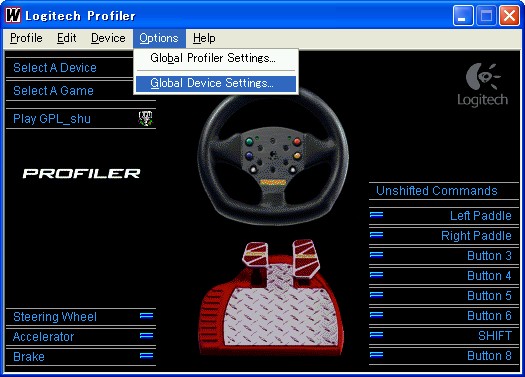Click the blue marker beside Steering Wheel

coord(146,316)
